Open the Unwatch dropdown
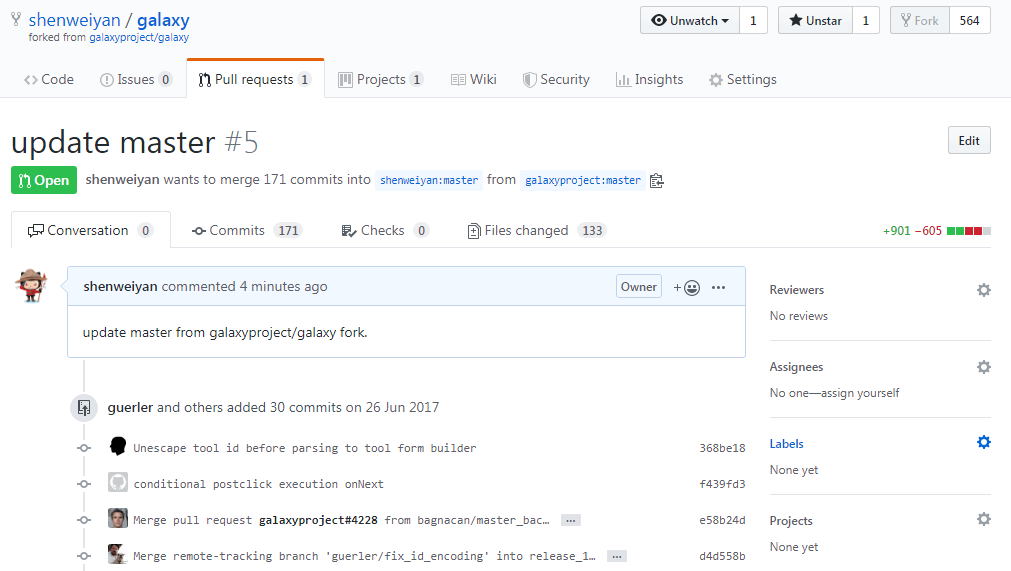 (690, 21)
